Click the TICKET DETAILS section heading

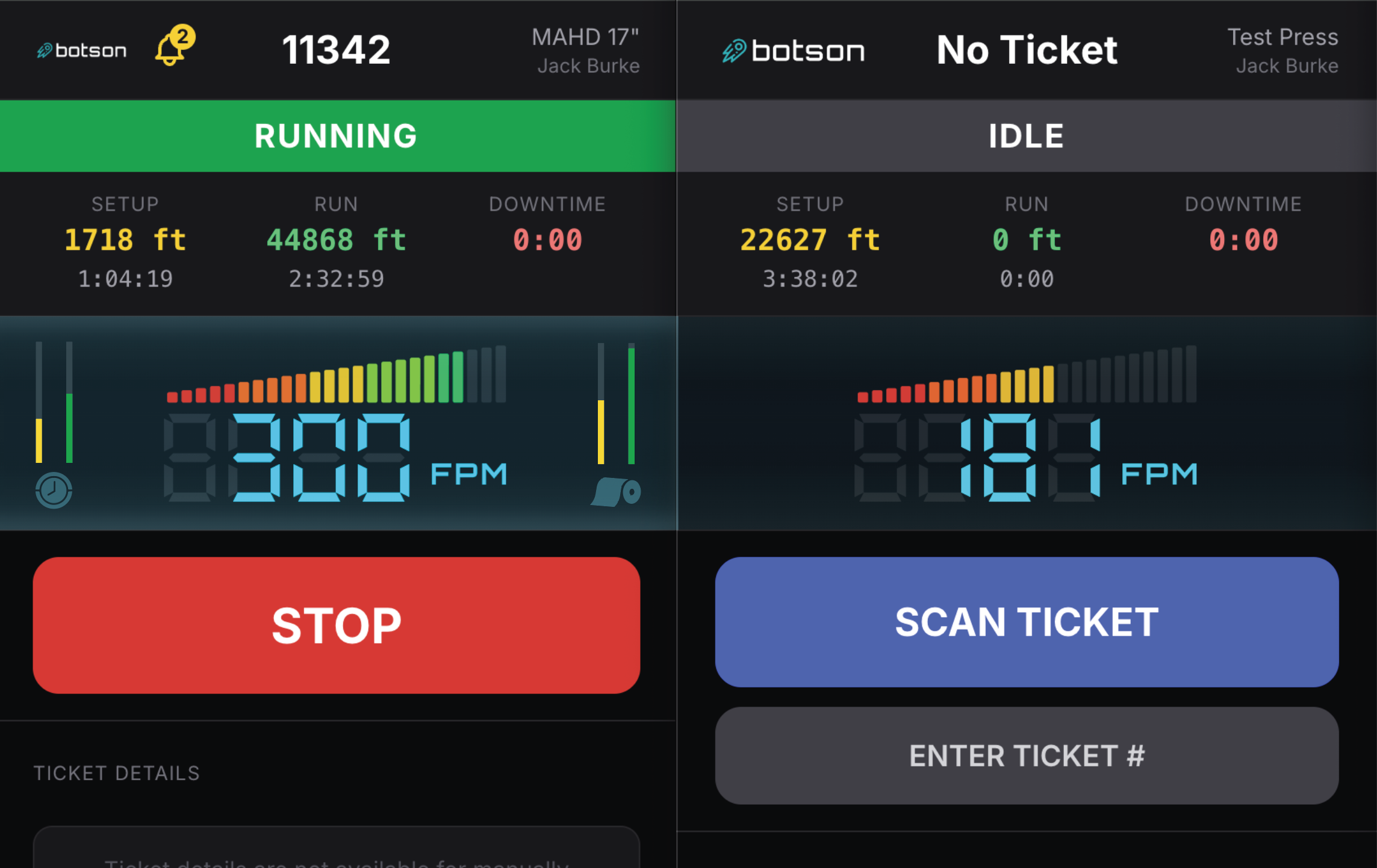click(116, 773)
